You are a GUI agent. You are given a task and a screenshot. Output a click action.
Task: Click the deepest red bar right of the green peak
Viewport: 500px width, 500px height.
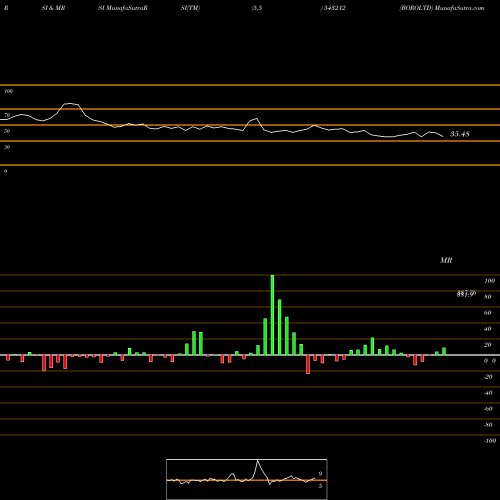coord(308,364)
